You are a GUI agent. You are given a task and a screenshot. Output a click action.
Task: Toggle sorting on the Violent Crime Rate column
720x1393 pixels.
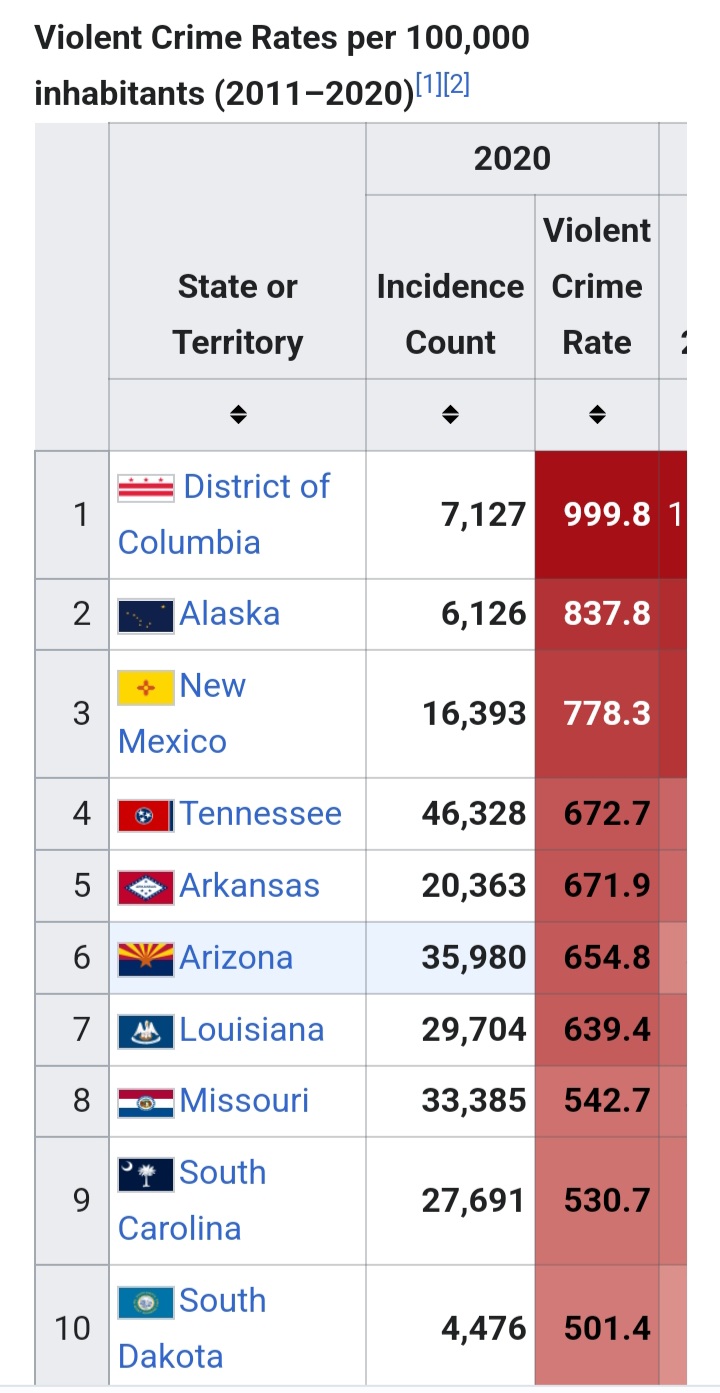(596, 413)
